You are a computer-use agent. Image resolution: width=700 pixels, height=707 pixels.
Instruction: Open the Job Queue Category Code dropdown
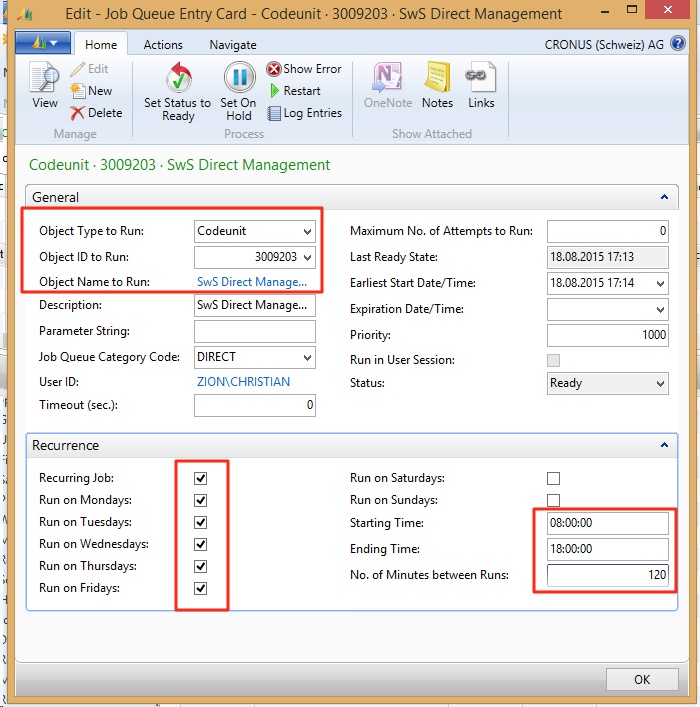coord(305,358)
